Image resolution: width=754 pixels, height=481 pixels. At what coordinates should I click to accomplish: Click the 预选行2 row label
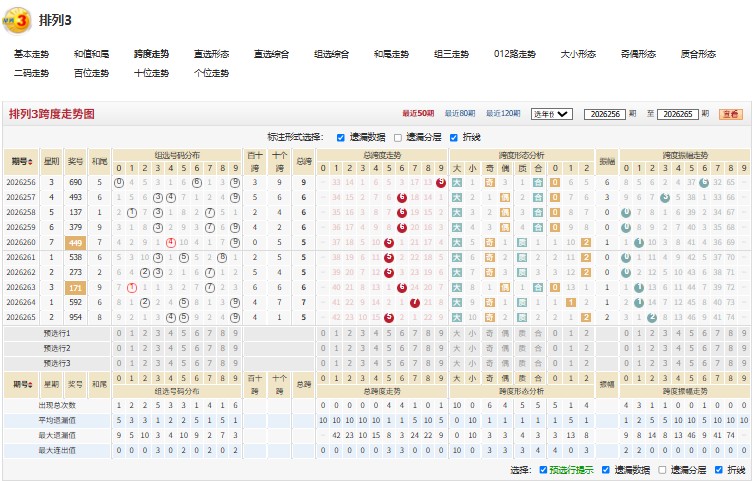[57, 348]
